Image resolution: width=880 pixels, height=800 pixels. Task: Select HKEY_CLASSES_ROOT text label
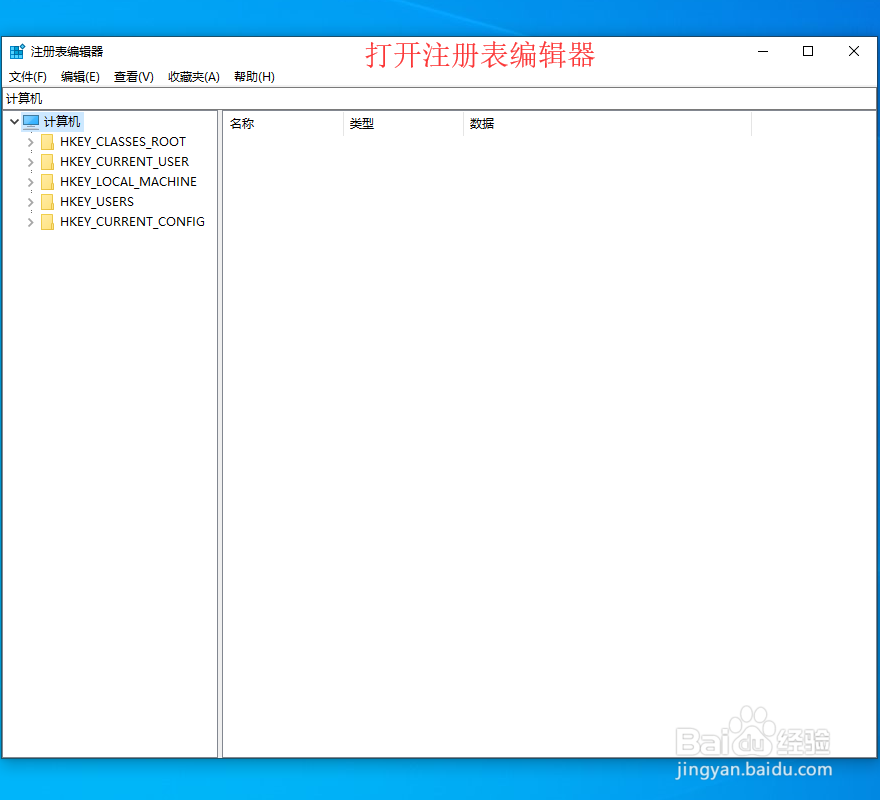click(123, 142)
